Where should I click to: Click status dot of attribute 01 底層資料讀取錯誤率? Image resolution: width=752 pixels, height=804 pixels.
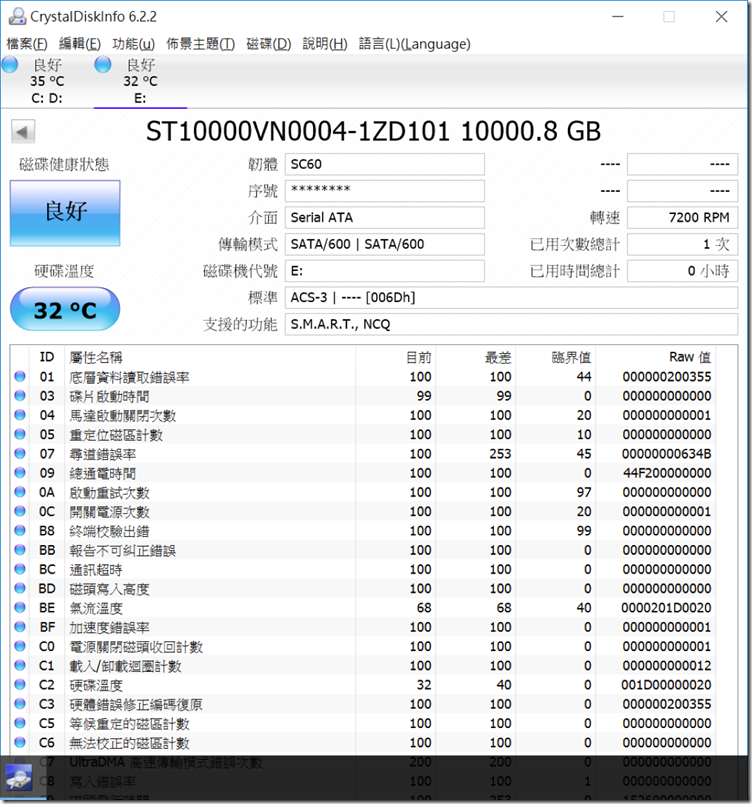20,376
